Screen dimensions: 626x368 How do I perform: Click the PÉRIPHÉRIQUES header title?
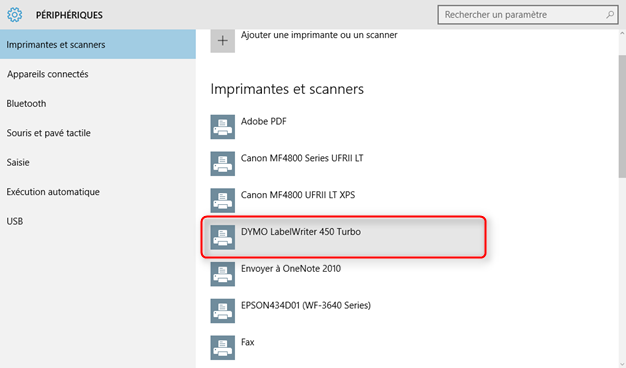(69, 15)
